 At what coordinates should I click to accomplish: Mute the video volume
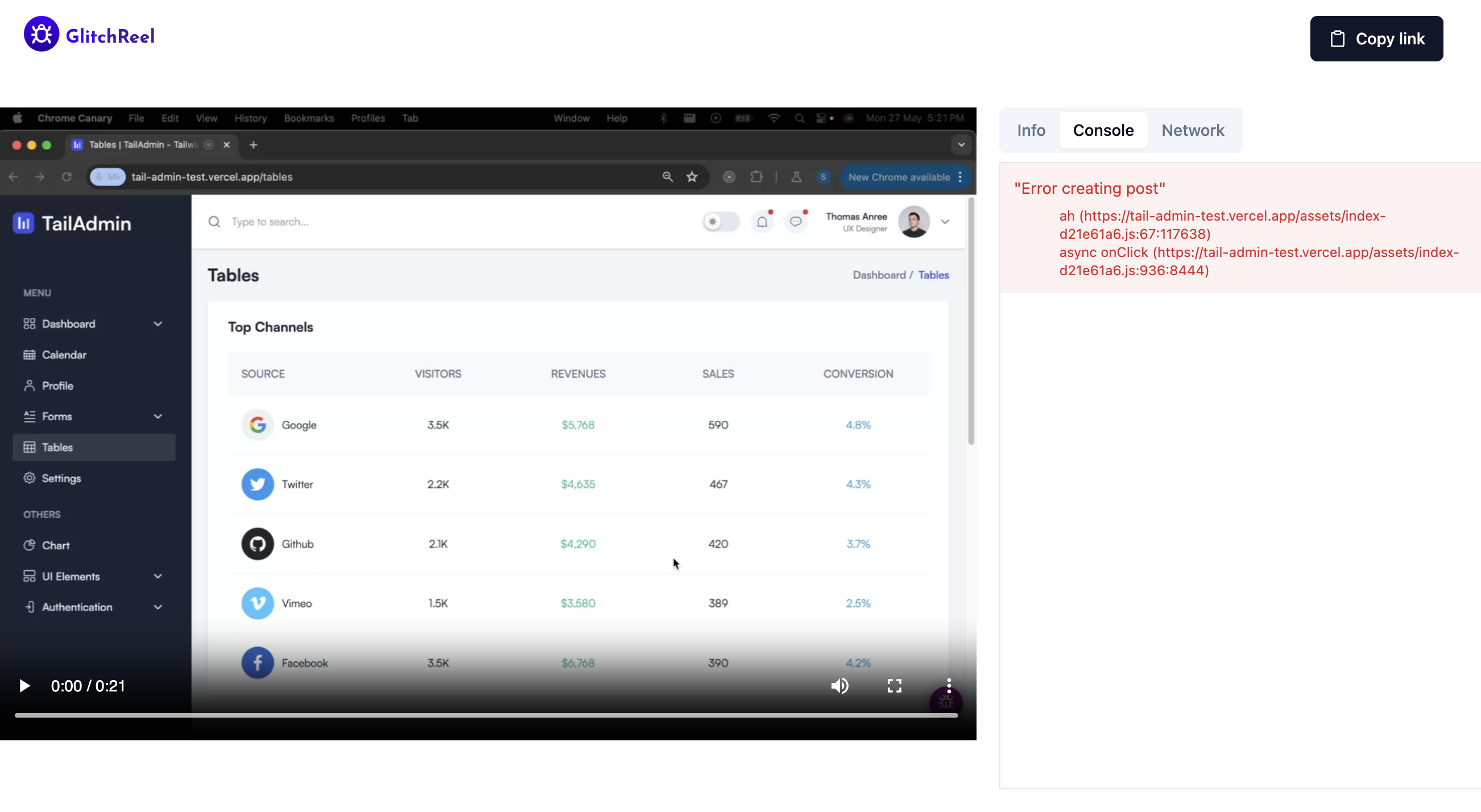(x=840, y=686)
